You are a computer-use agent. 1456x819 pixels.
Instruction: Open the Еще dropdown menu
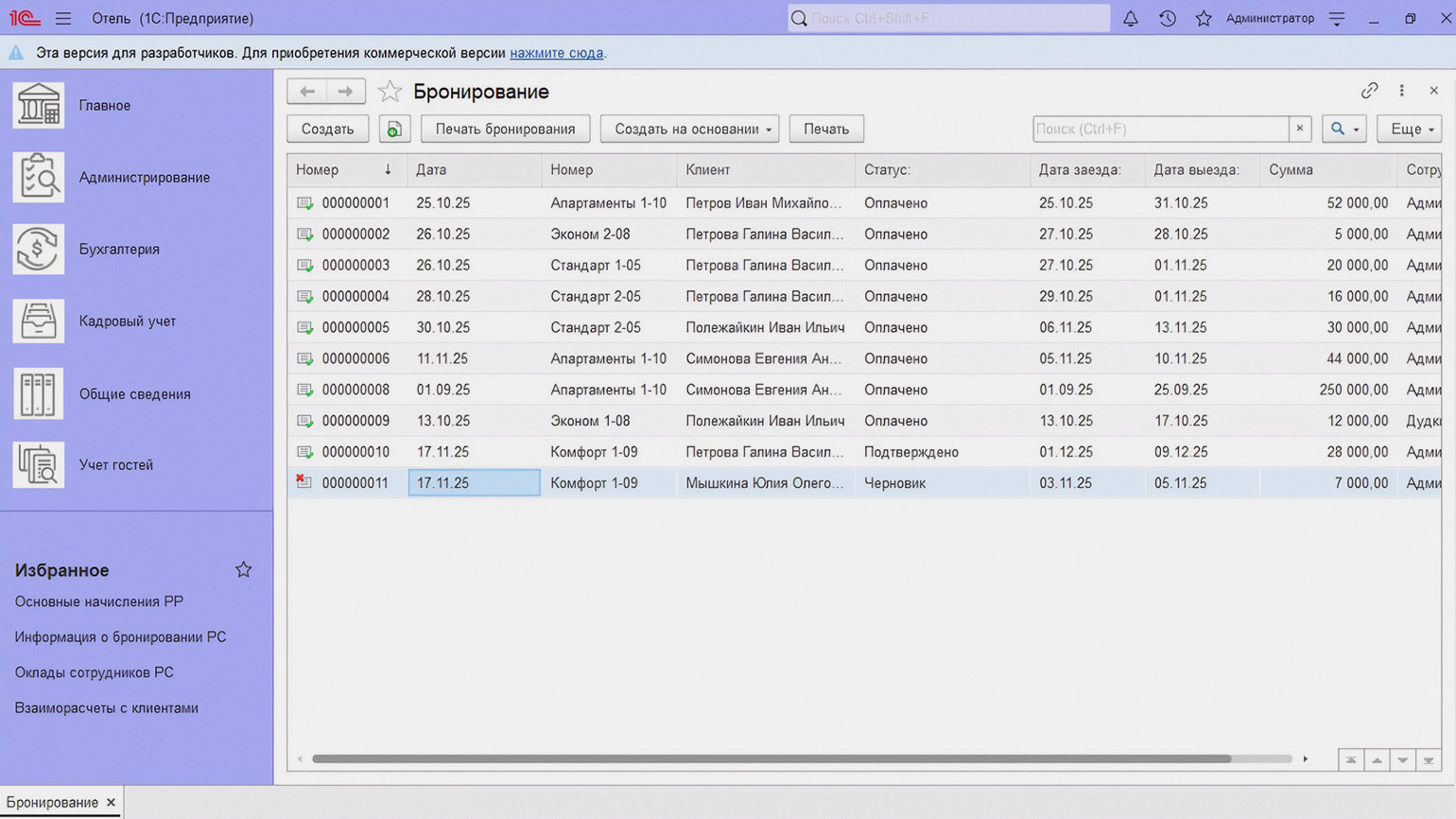1409,129
